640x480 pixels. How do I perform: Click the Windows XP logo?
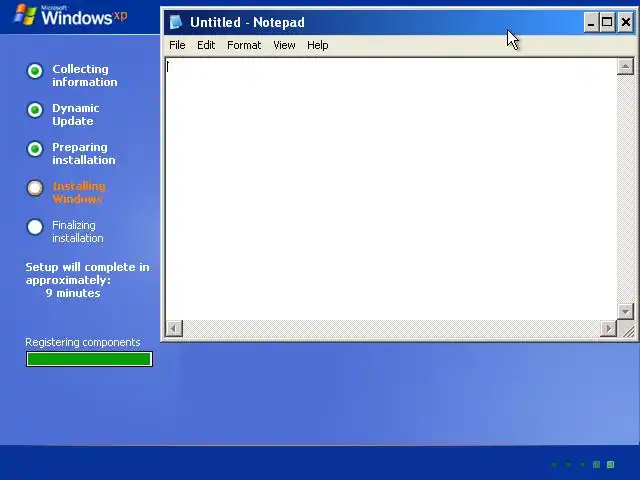[70, 16]
